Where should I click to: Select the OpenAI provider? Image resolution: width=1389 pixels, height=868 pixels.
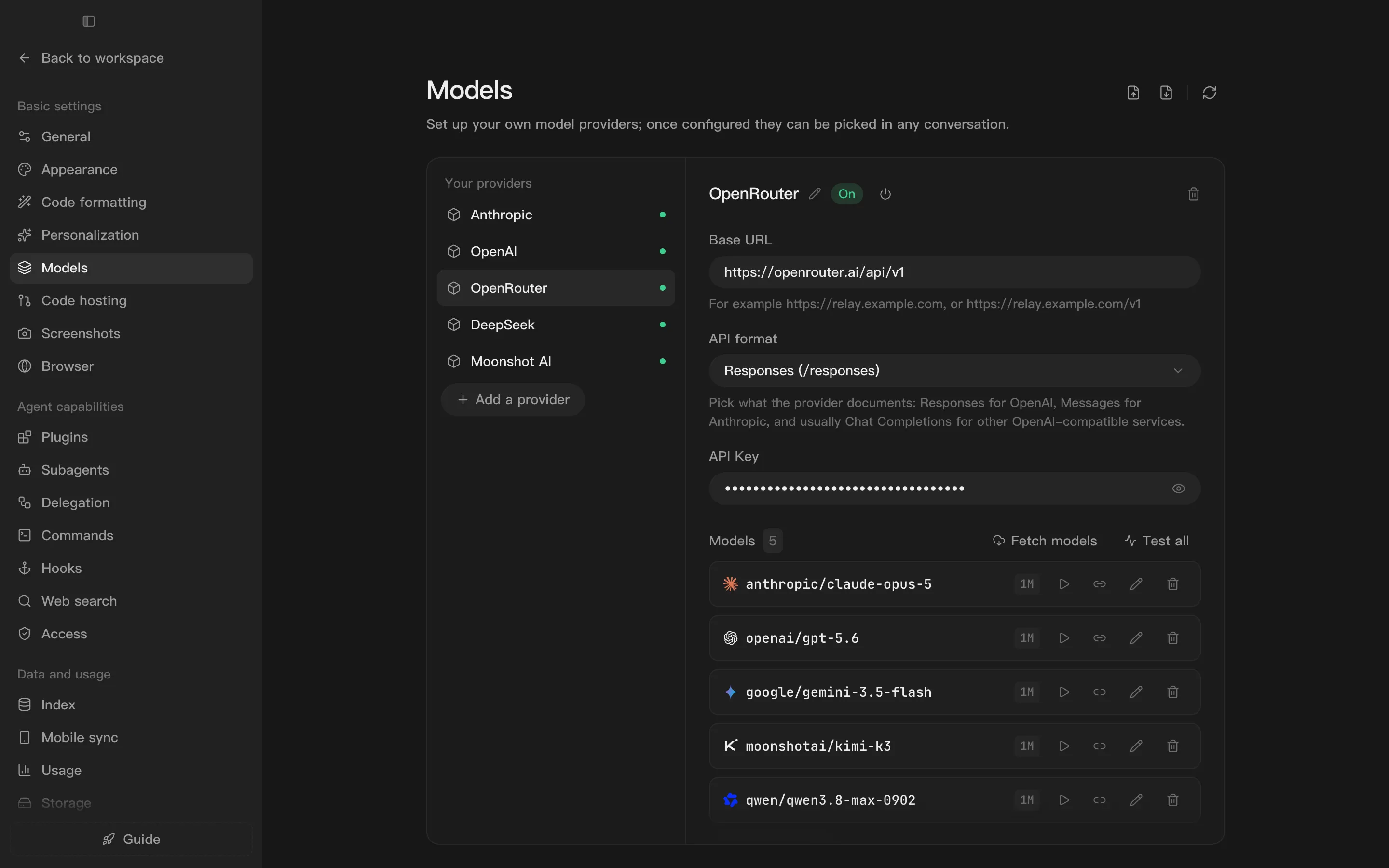pyautogui.click(x=556, y=251)
